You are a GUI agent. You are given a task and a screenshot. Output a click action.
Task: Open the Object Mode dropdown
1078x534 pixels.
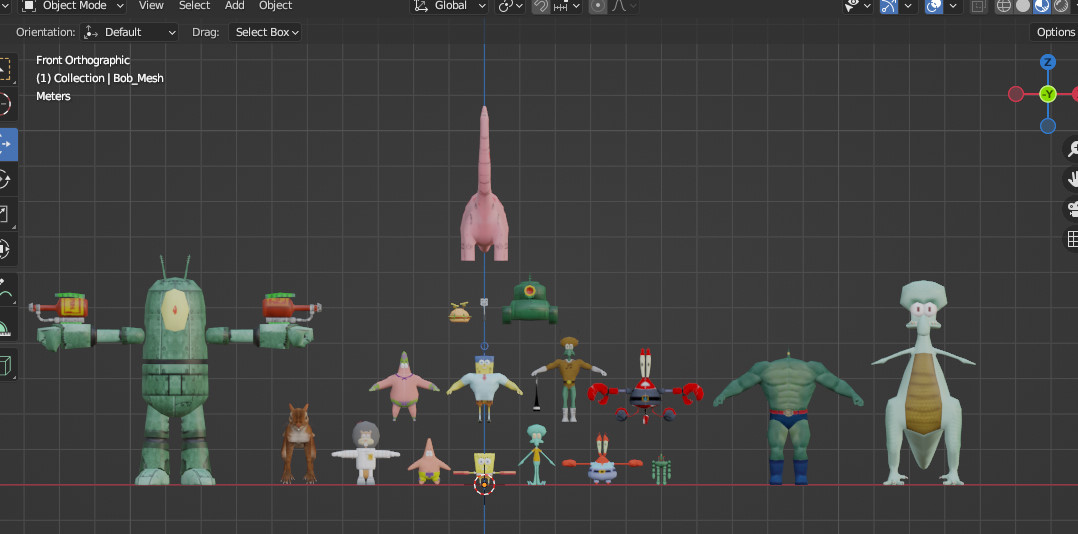pyautogui.click(x=72, y=6)
